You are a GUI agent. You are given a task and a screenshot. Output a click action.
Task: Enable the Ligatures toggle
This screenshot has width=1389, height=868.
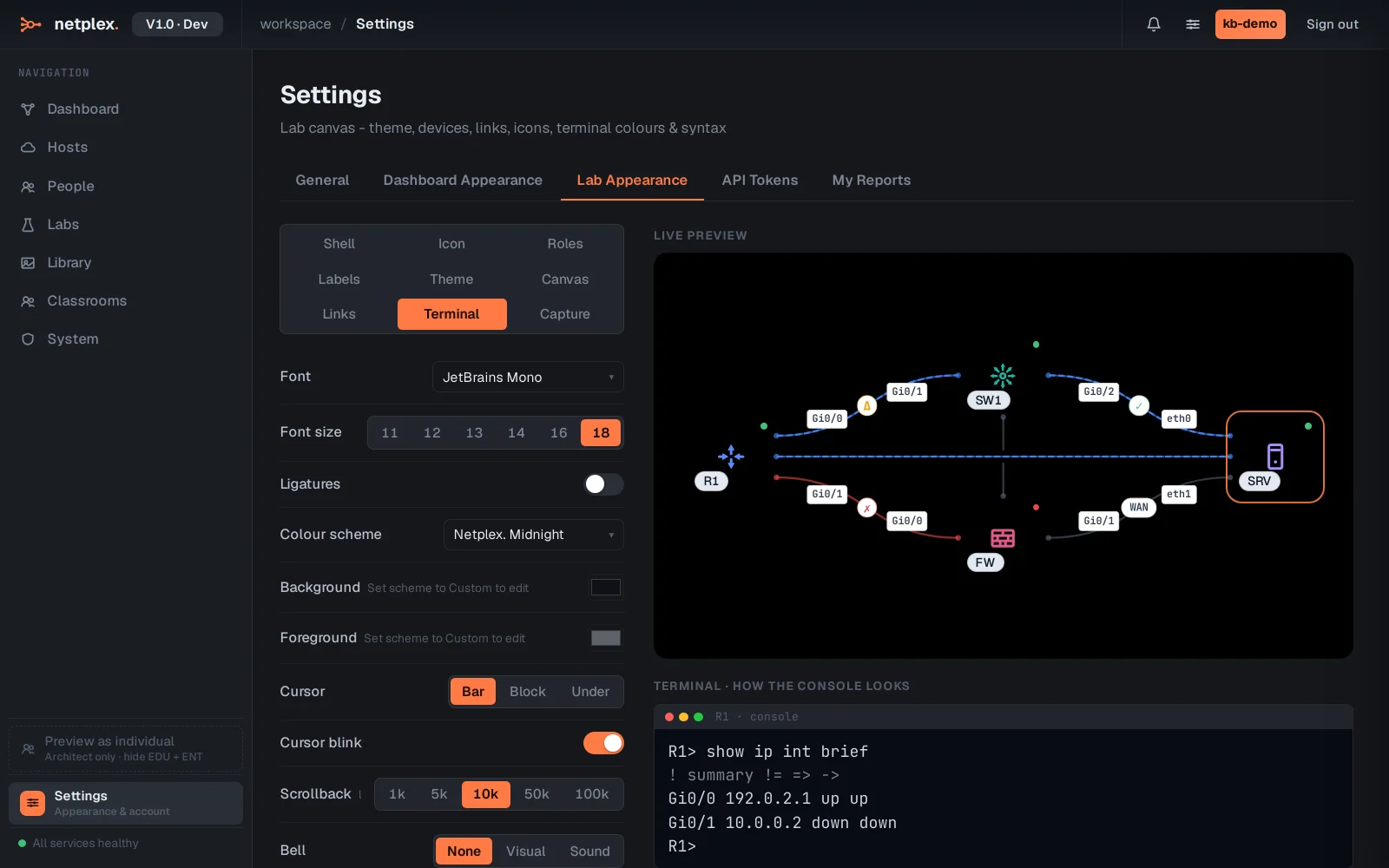(603, 484)
